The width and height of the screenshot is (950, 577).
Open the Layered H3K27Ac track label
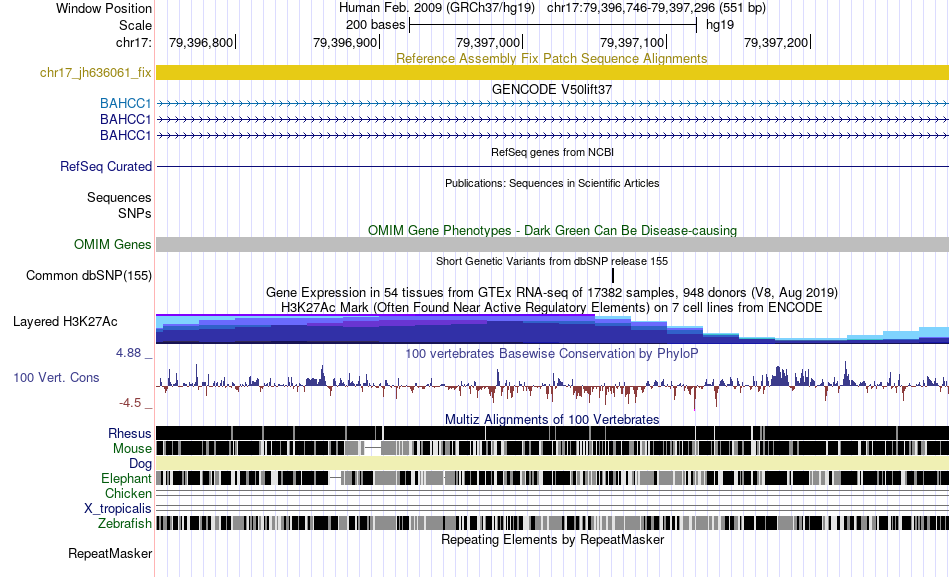pos(65,321)
